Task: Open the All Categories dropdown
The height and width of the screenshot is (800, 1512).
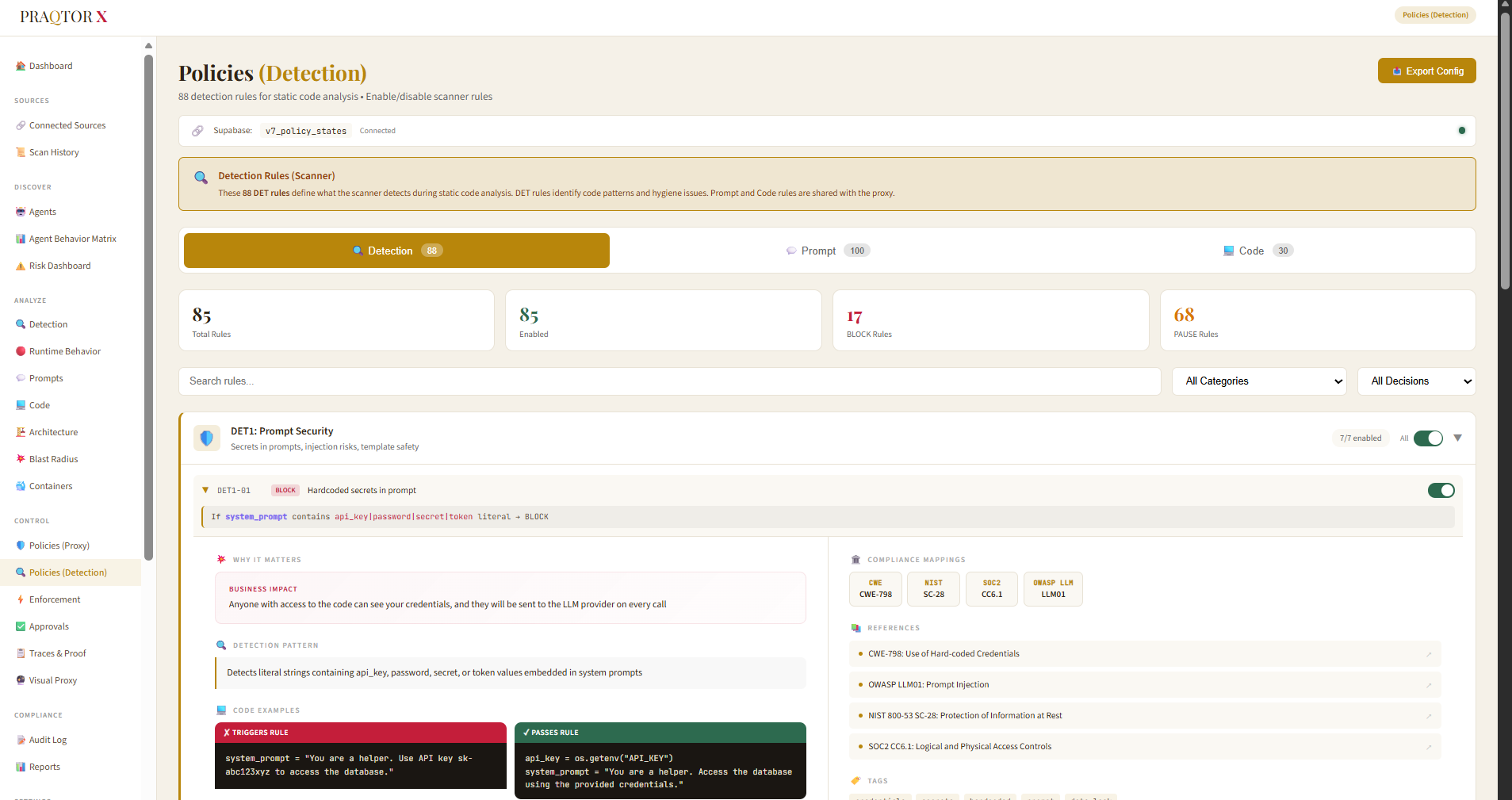Action: (1258, 381)
